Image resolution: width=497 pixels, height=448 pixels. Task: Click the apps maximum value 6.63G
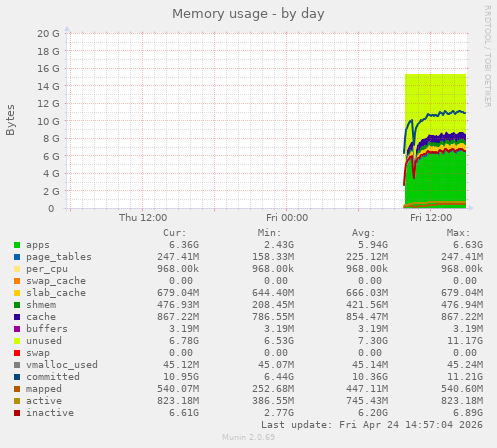pyautogui.click(x=468, y=245)
